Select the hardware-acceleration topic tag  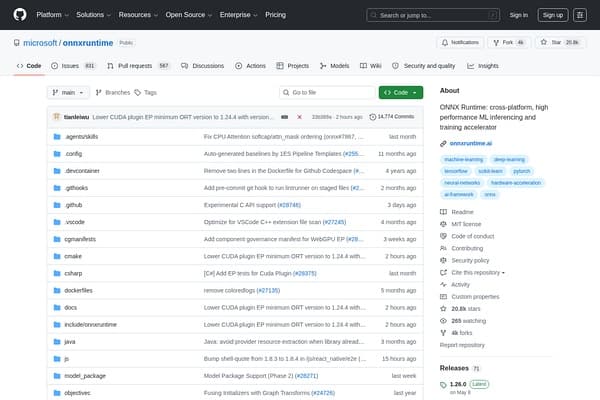point(516,183)
